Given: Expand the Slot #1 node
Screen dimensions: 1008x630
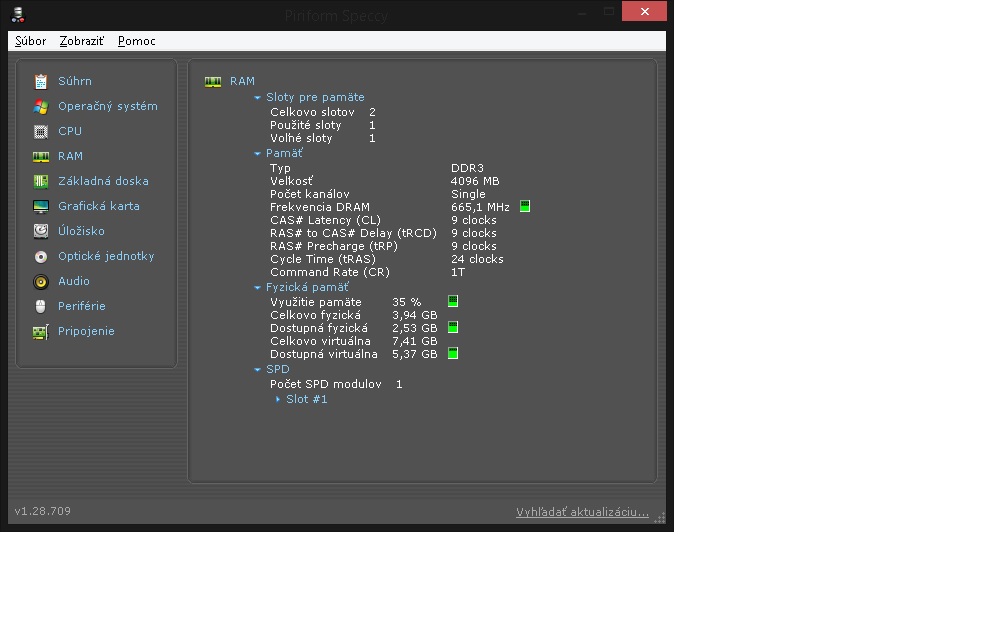Looking at the screenshot, I should [278, 399].
